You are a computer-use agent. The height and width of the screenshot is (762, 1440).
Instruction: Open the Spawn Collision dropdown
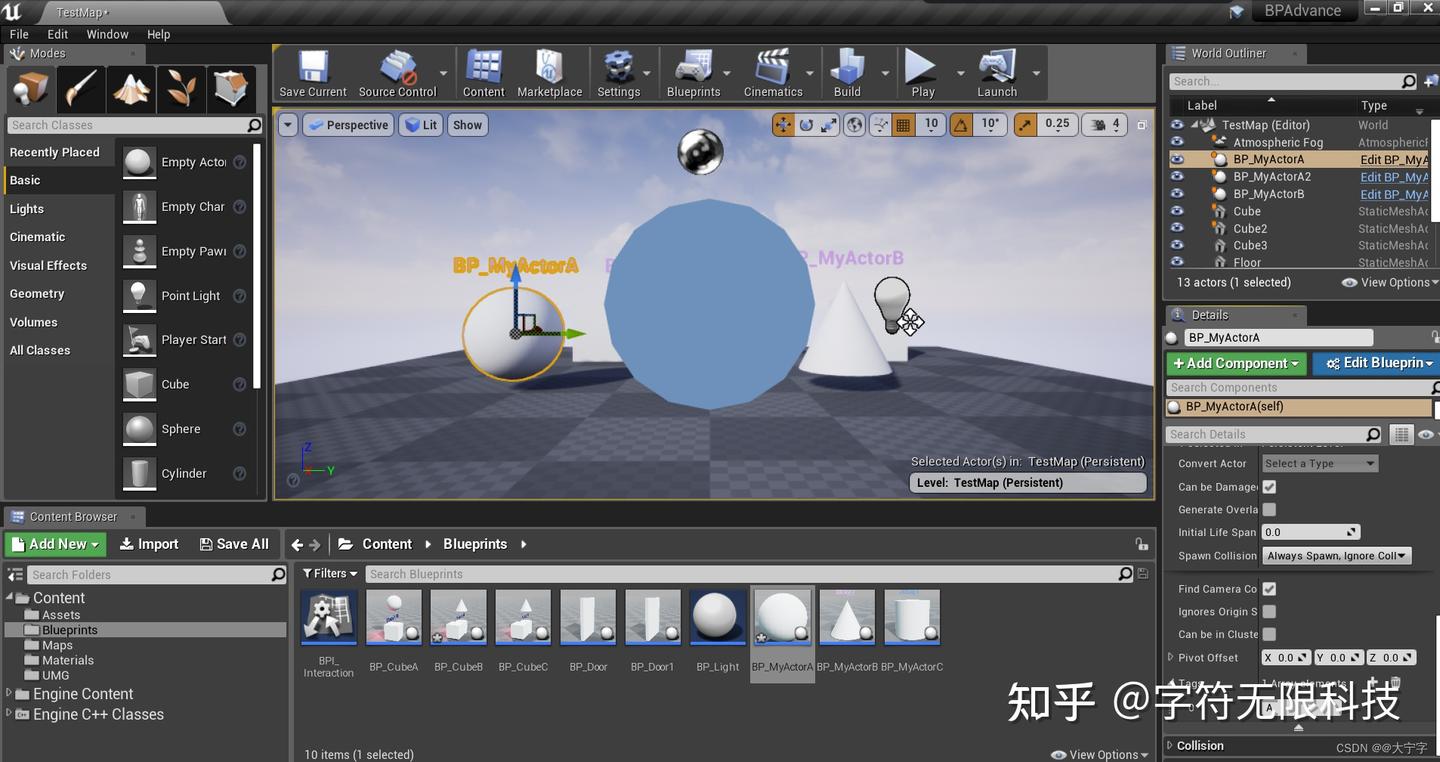(1337, 555)
